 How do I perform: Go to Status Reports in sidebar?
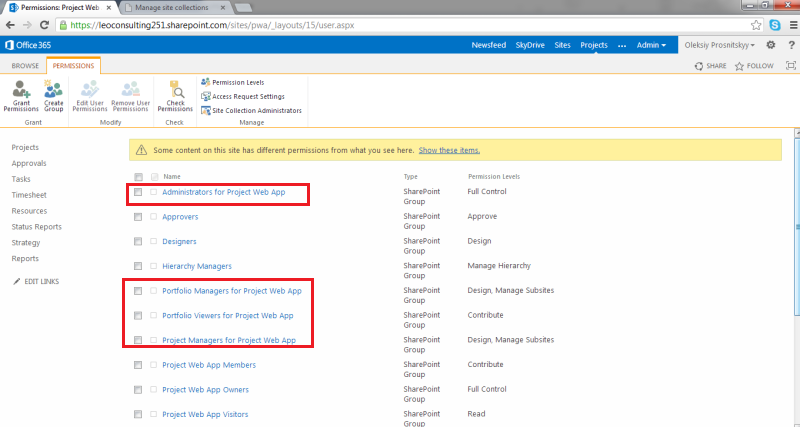pyautogui.click(x=37, y=227)
